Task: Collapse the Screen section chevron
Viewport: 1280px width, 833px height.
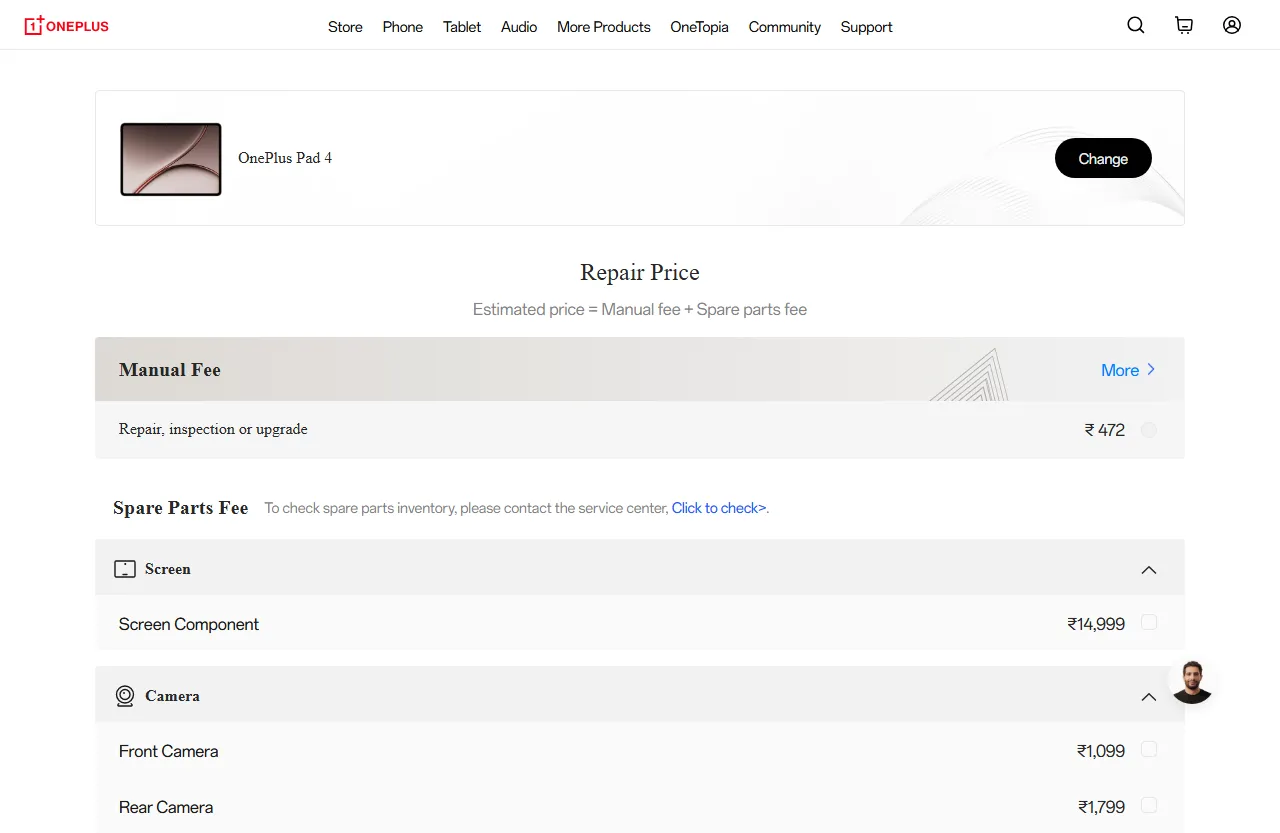Action: 1149,569
